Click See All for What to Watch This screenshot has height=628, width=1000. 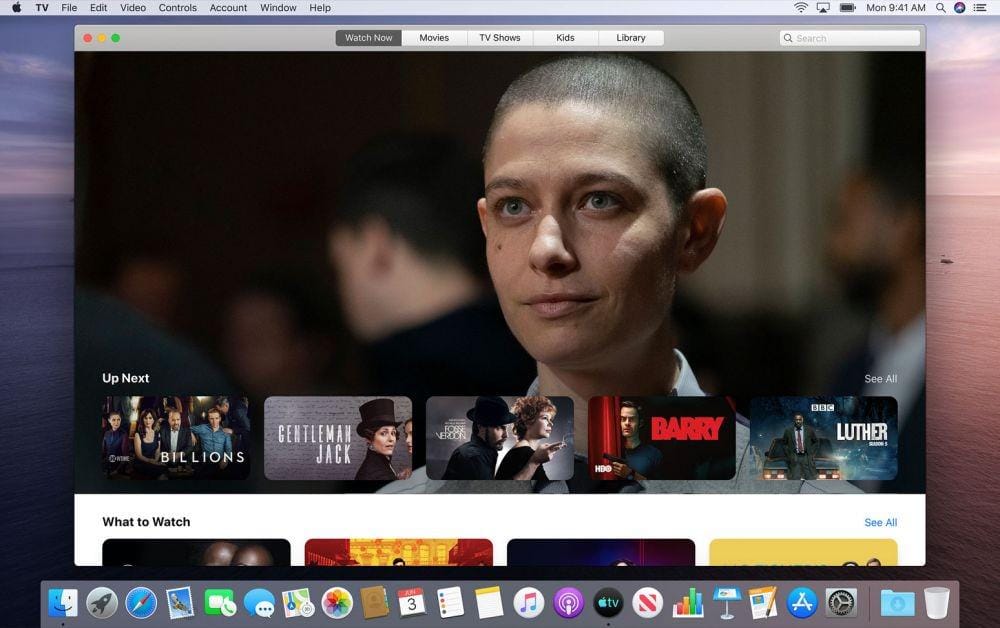click(880, 521)
